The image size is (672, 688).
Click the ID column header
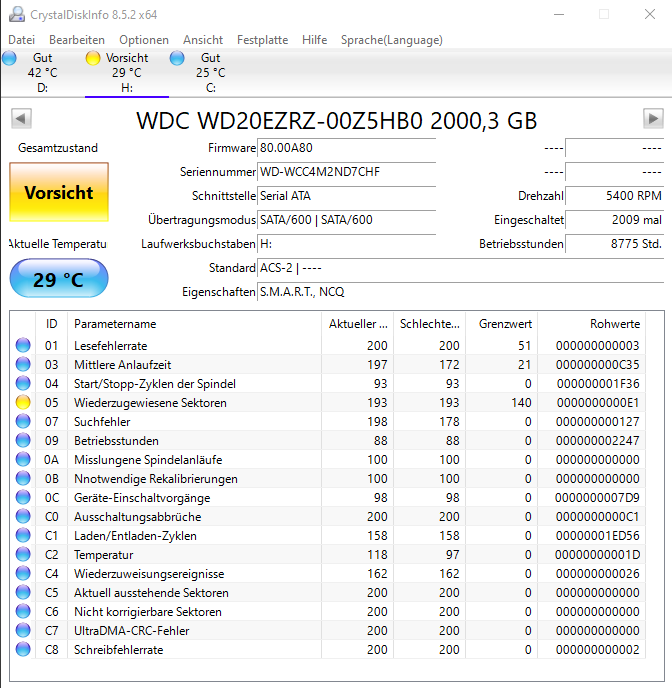tap(51, 324)
